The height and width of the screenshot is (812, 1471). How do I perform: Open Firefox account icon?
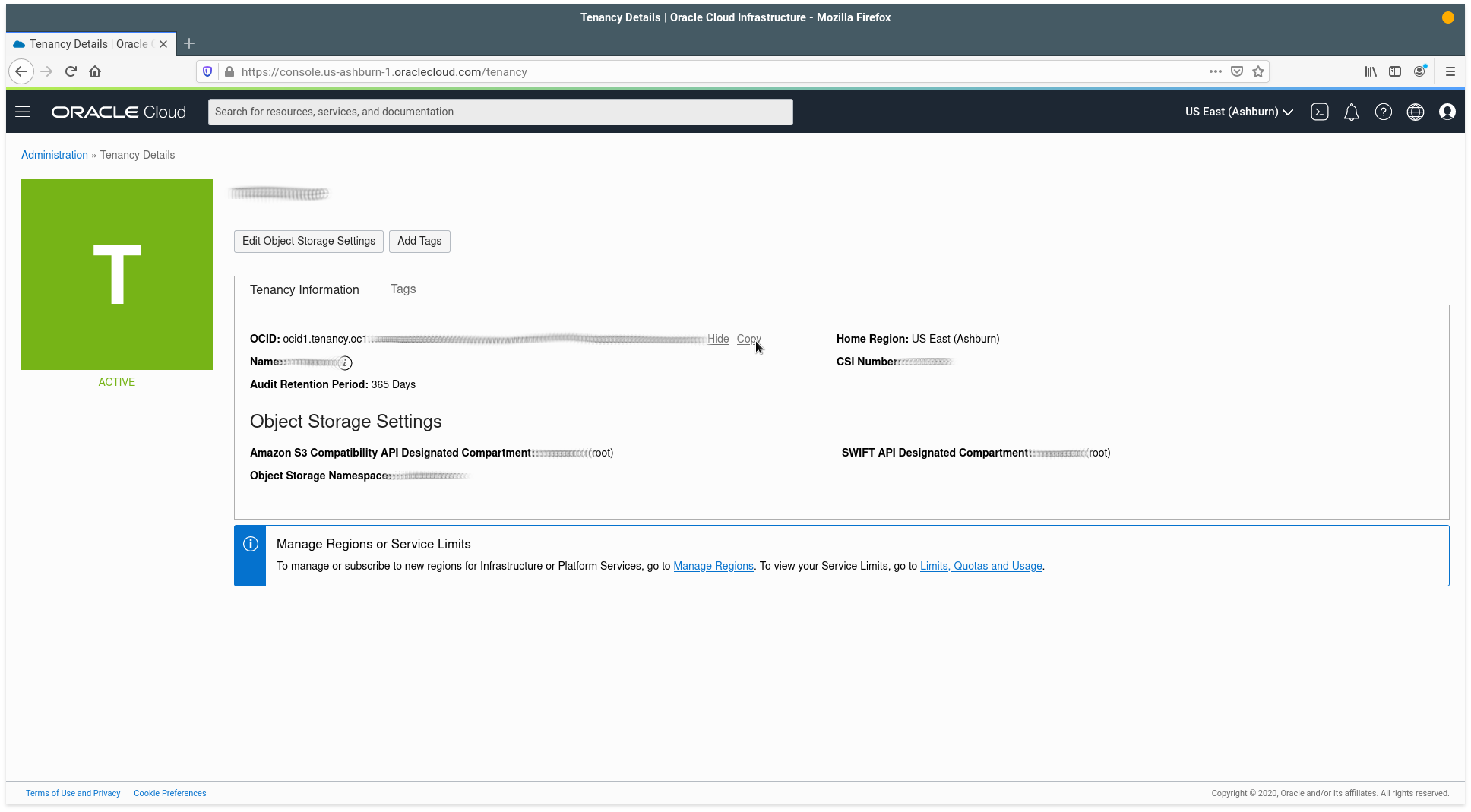click(x=1419, y=71)
